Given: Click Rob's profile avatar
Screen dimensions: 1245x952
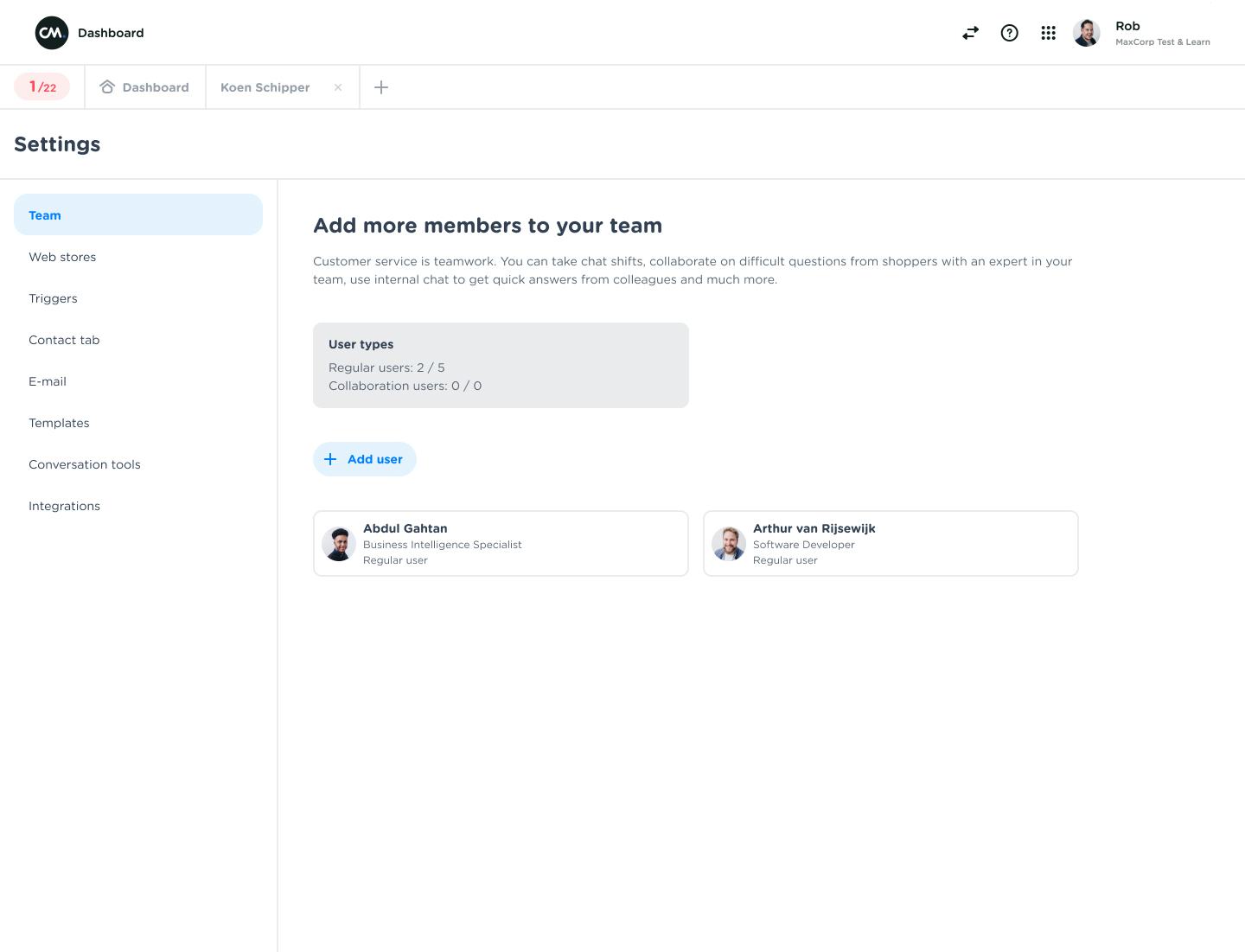Looking at the screenshot, I should click(1087, 33).
